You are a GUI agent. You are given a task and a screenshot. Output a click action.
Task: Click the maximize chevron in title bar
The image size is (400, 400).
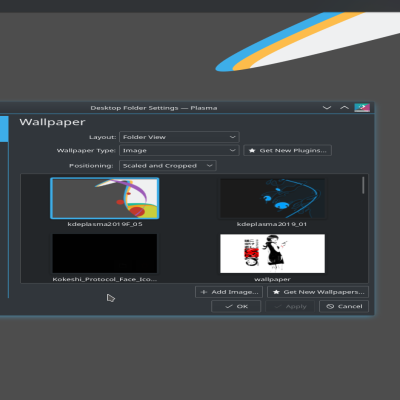coord(344,108)
